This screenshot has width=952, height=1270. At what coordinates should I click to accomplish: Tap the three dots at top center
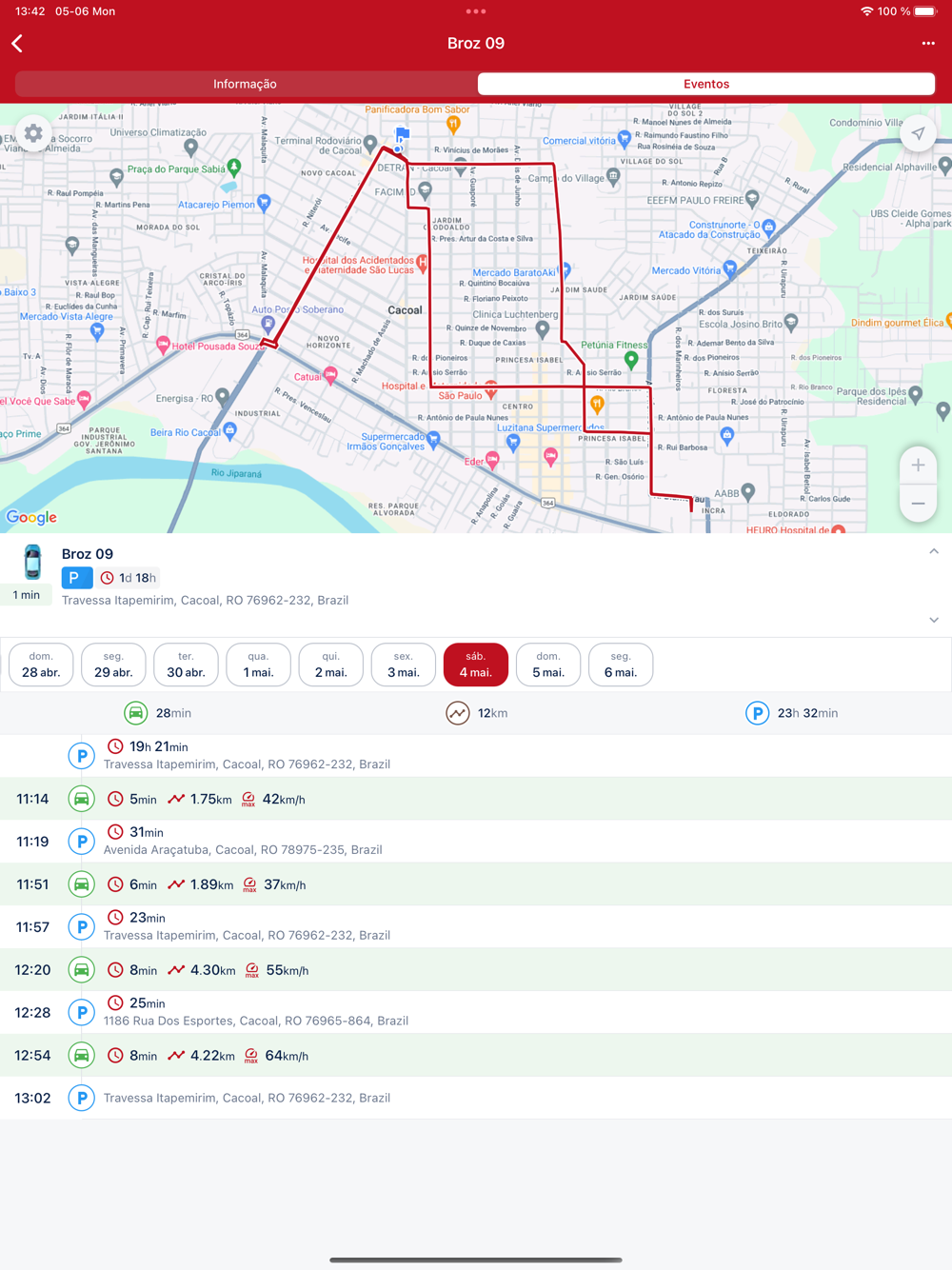(x=476, y=11)
